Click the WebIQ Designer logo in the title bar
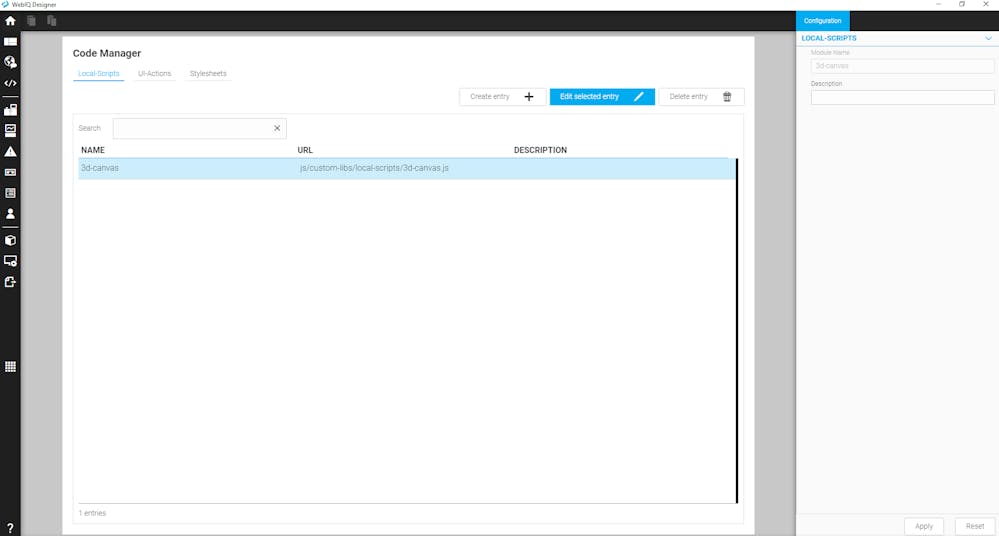Screen dimensions: 999x536 pyautogui.click(x=5, y=4)
